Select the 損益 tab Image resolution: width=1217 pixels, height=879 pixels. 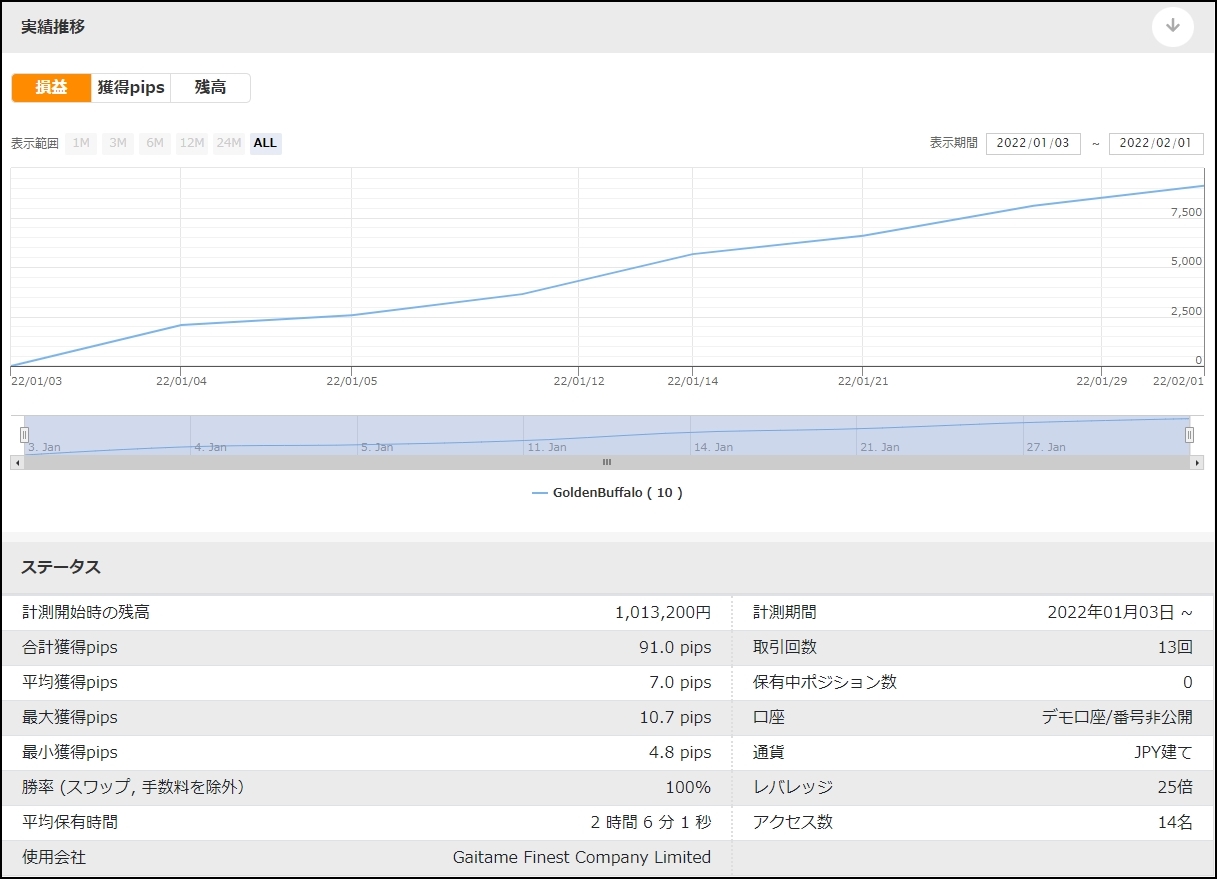pyautogui.click(x=51, y=88)
